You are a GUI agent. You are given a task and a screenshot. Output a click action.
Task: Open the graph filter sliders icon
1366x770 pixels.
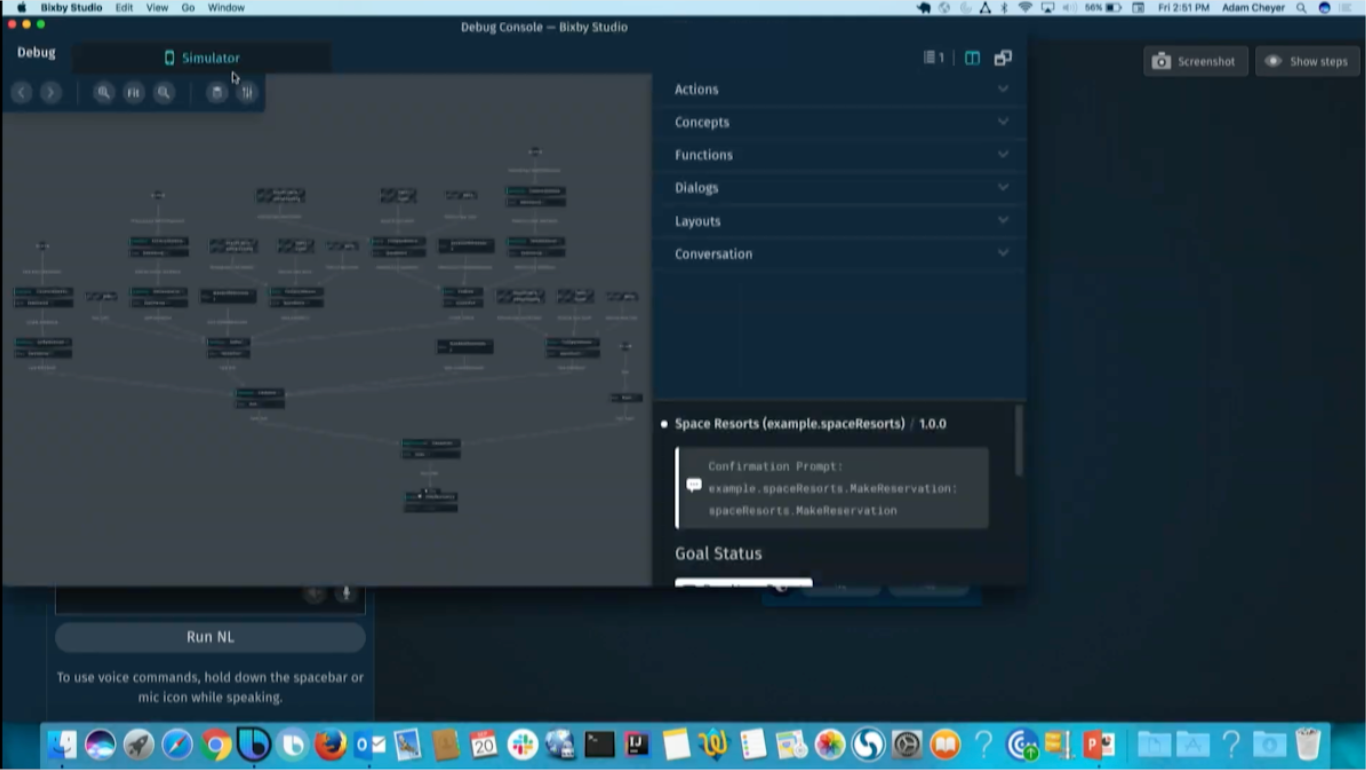(x=247, y=92)
